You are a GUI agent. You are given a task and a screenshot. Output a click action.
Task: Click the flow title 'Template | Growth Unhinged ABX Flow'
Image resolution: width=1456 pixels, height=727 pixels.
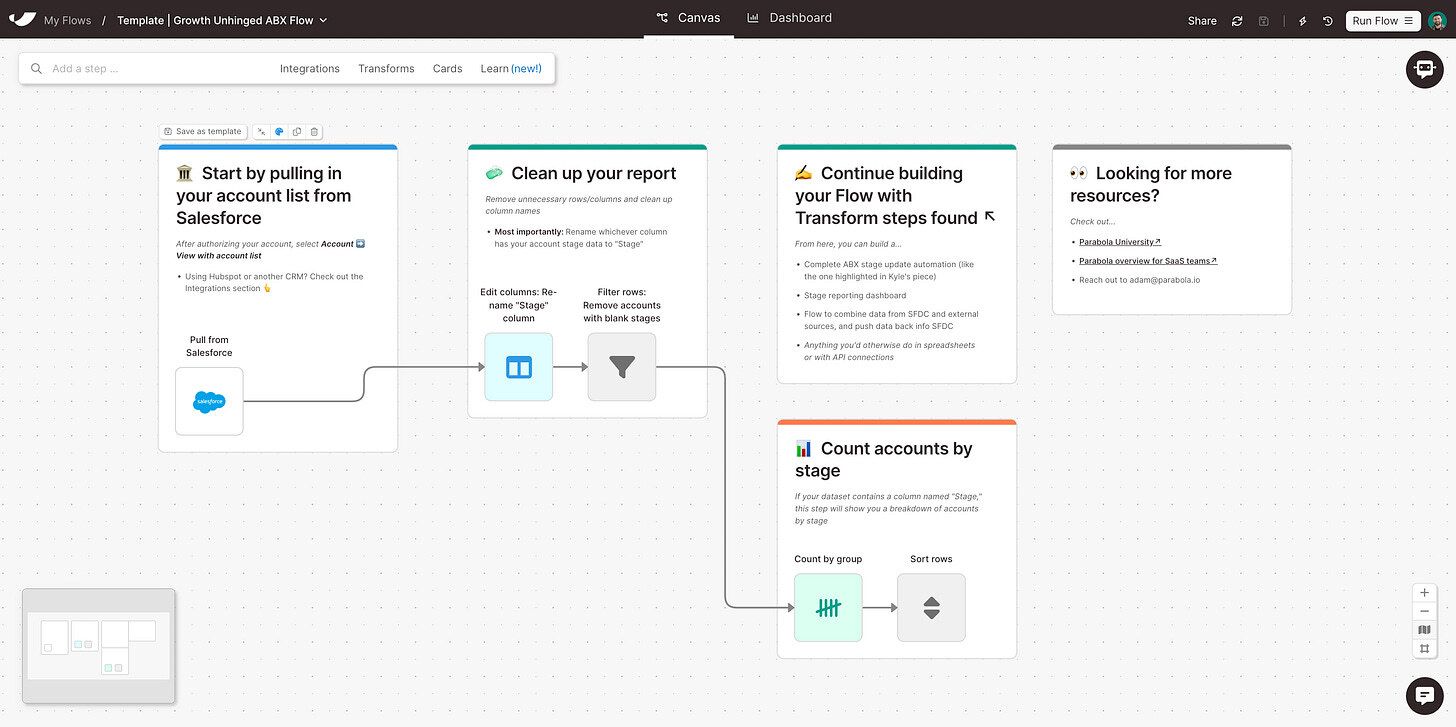pyautogui.click(x=215, y=20)
